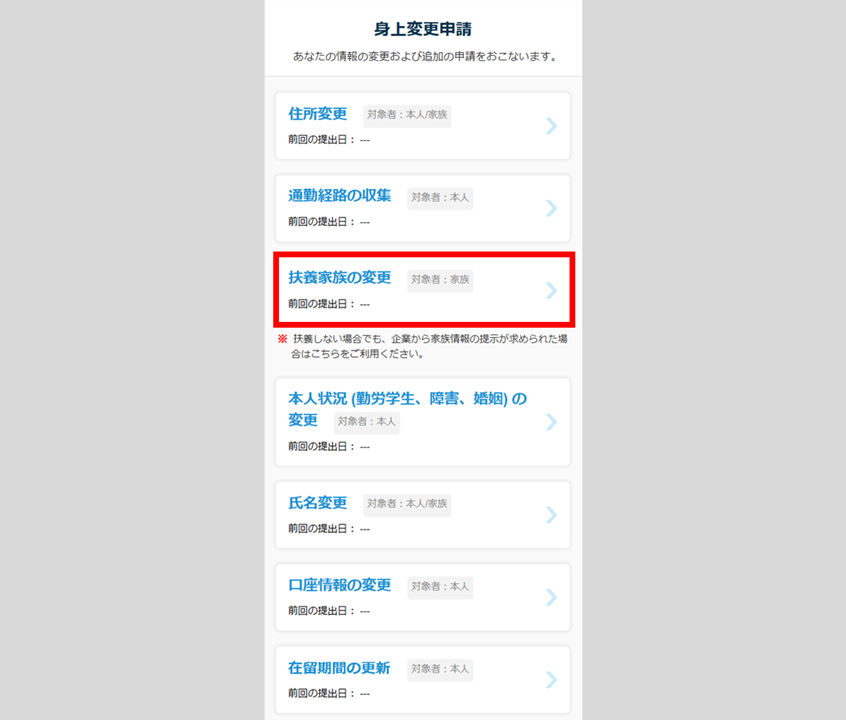Click the 対象者：本人/家族 tag beside 住所変更

click(x=407, y=115)
